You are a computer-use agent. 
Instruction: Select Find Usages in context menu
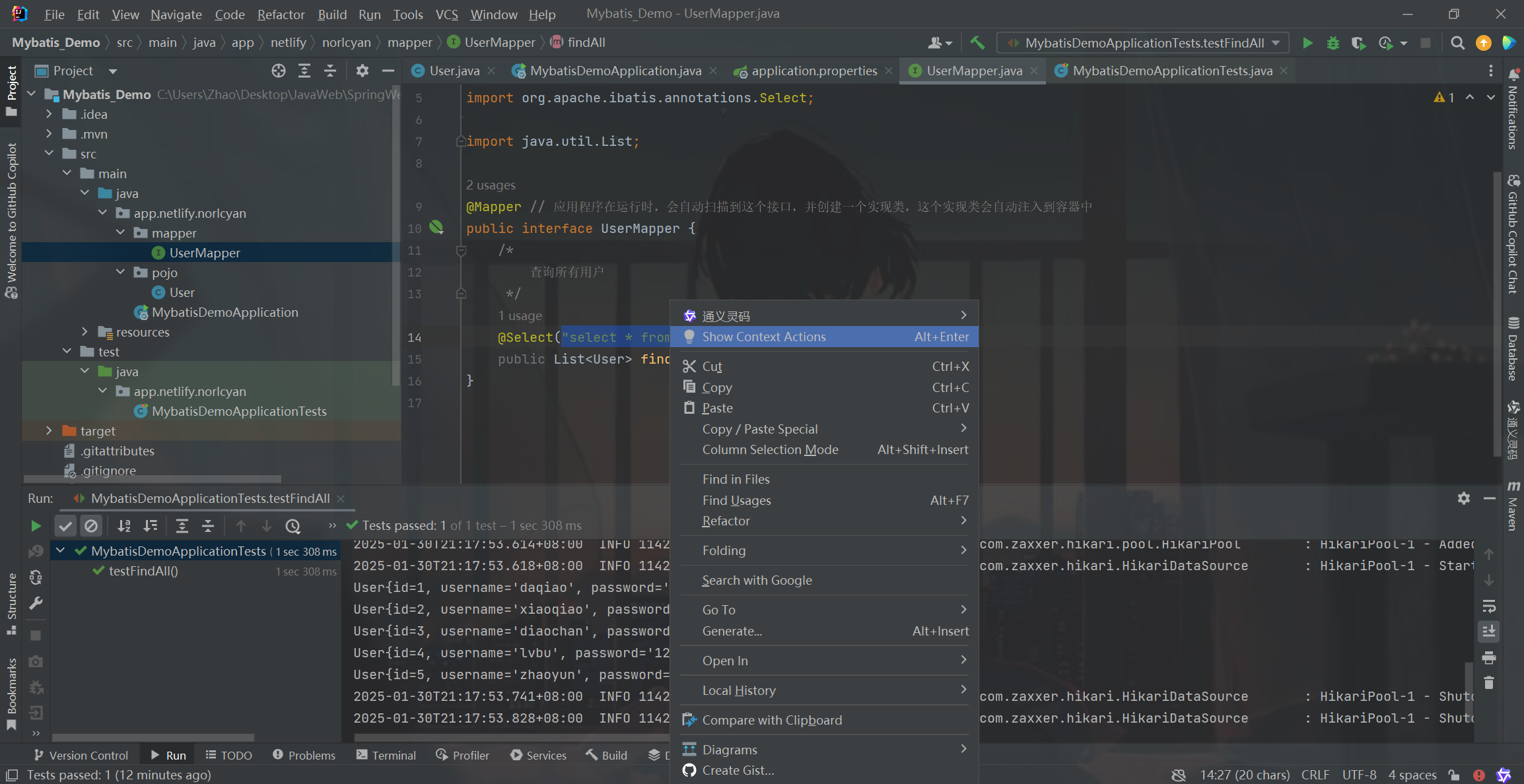[x=824, y=500]
